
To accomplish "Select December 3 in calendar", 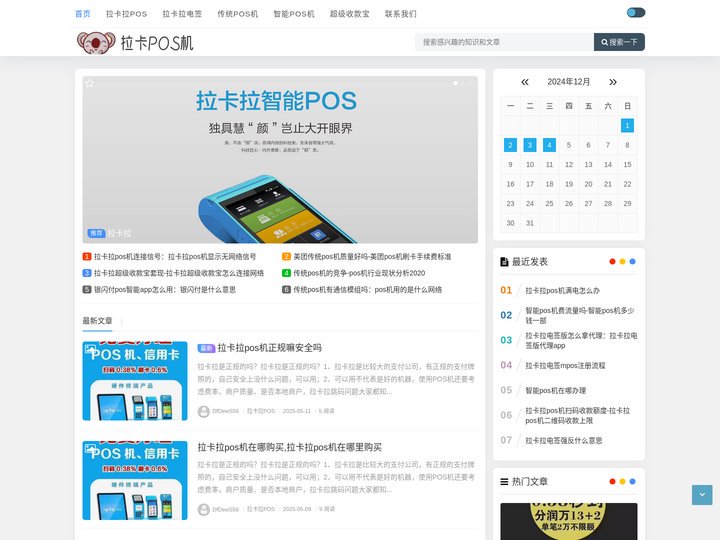I will (529, 145).
